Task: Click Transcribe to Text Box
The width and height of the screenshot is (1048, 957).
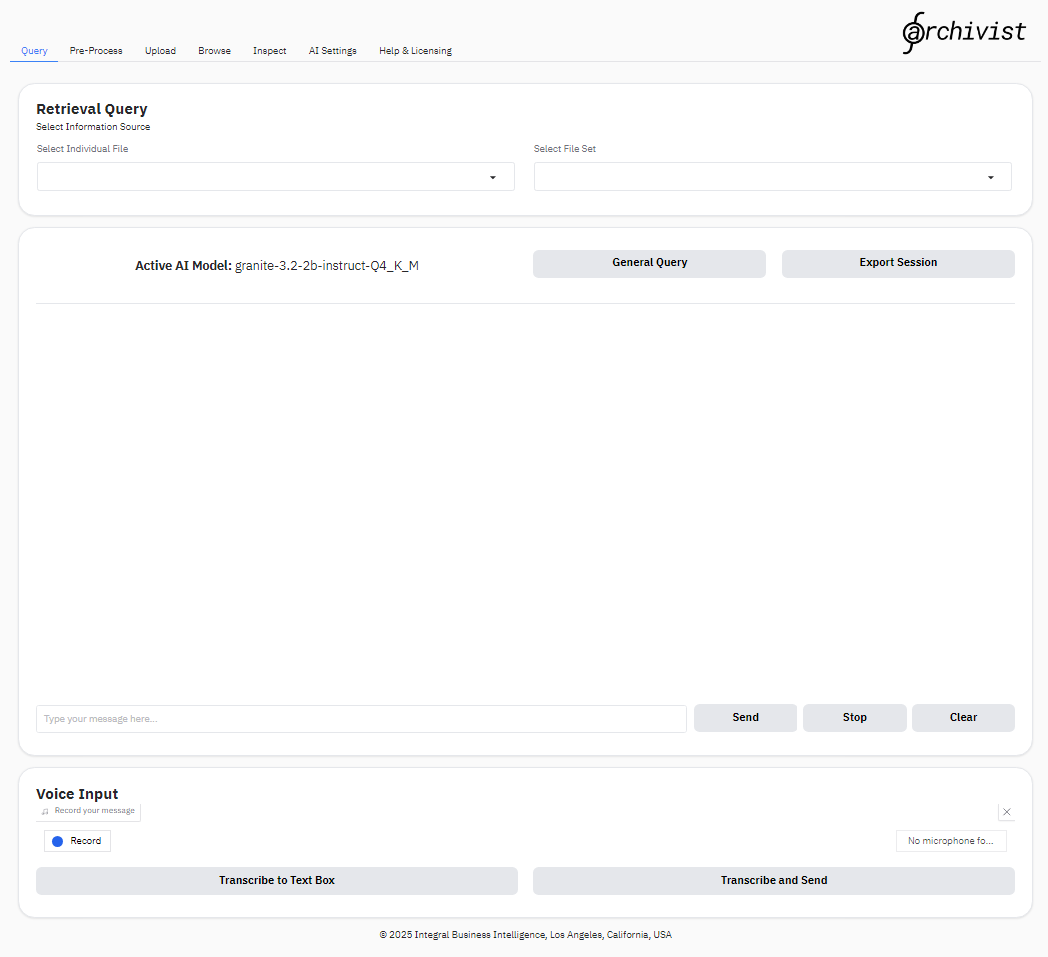Action: coord(277,881)
